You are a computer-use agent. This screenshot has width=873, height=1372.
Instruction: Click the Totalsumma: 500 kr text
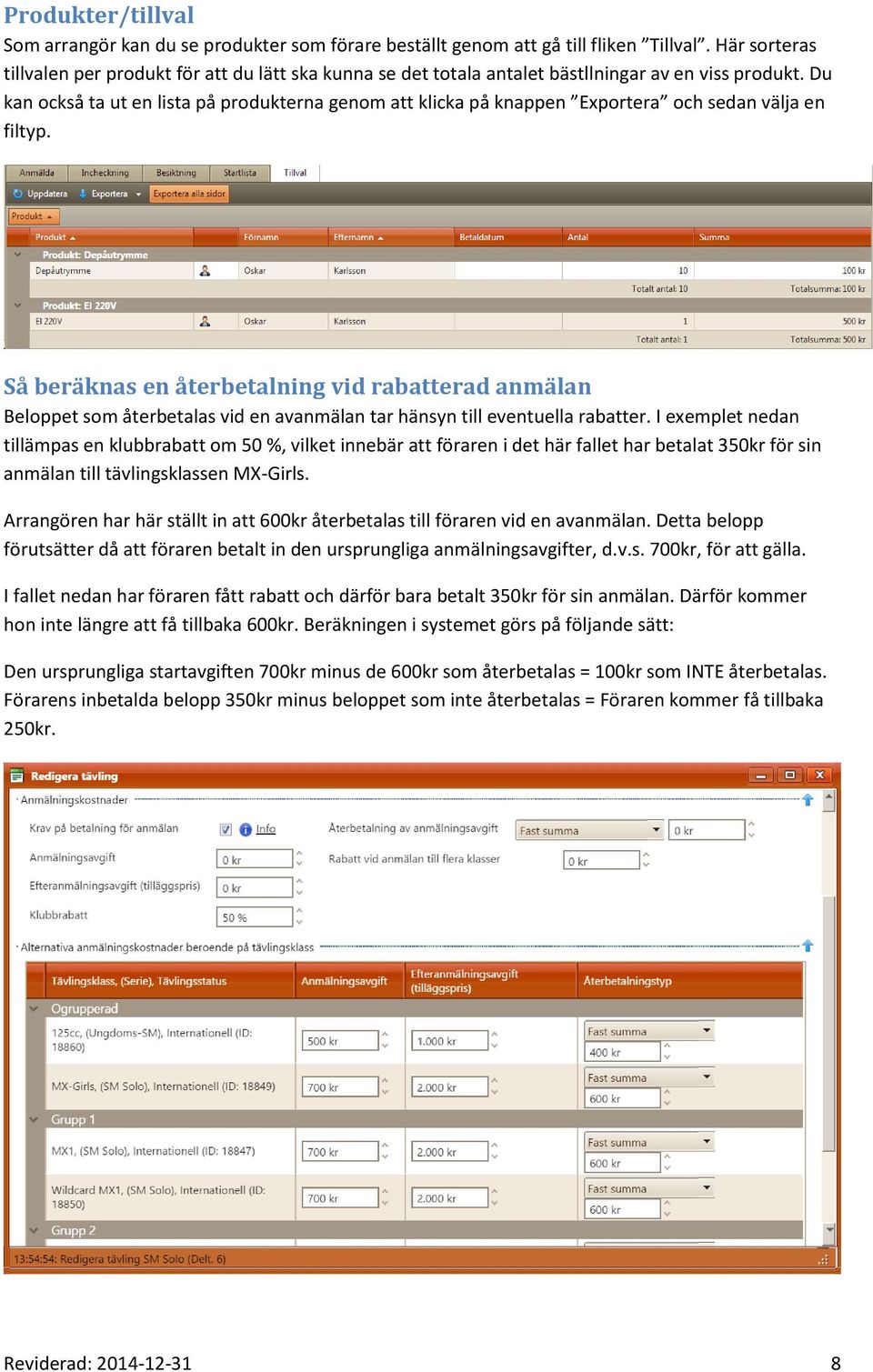[x=828, y=340]
